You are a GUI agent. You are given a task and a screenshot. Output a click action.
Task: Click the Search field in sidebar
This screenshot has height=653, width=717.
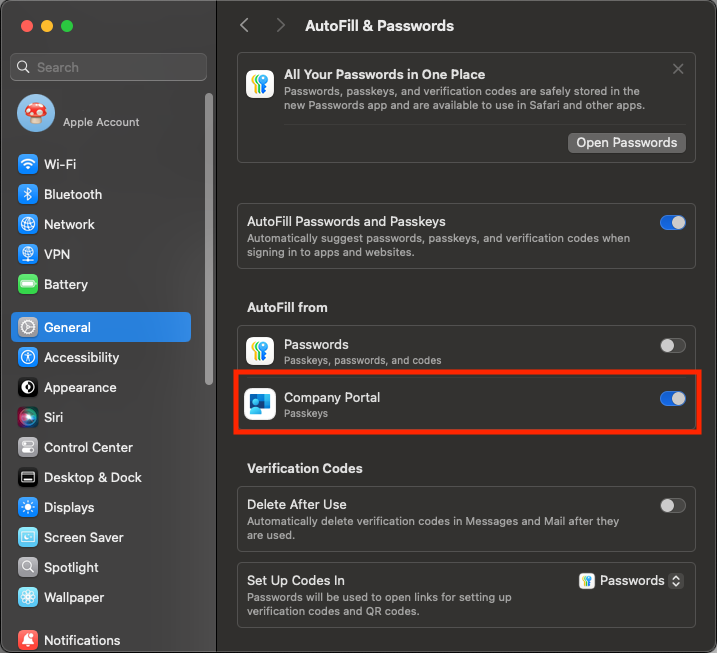pyautogui.click(x=110, y=67)
